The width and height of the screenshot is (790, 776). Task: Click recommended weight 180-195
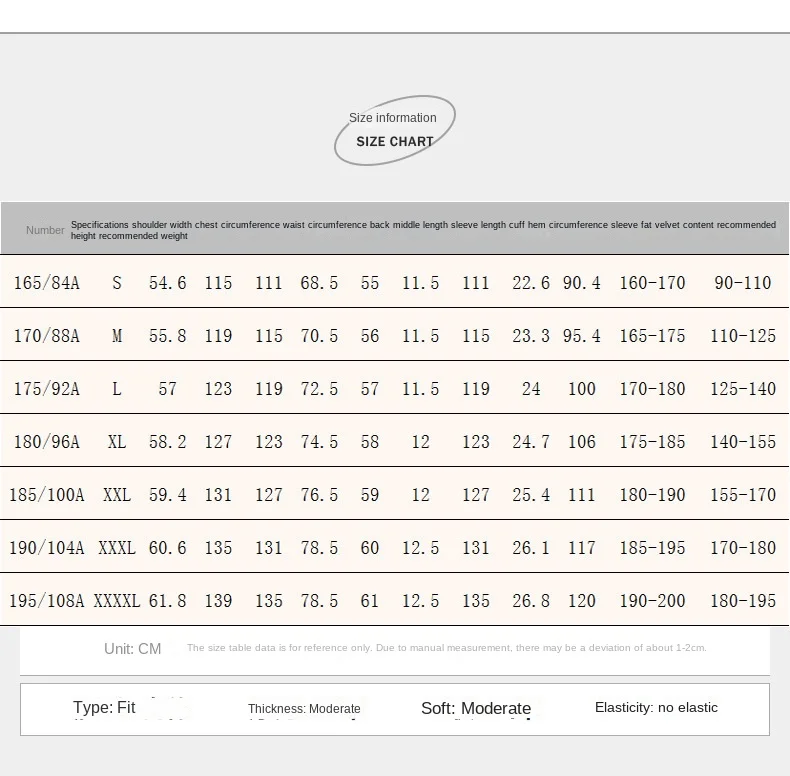click(x=743, y=601)
